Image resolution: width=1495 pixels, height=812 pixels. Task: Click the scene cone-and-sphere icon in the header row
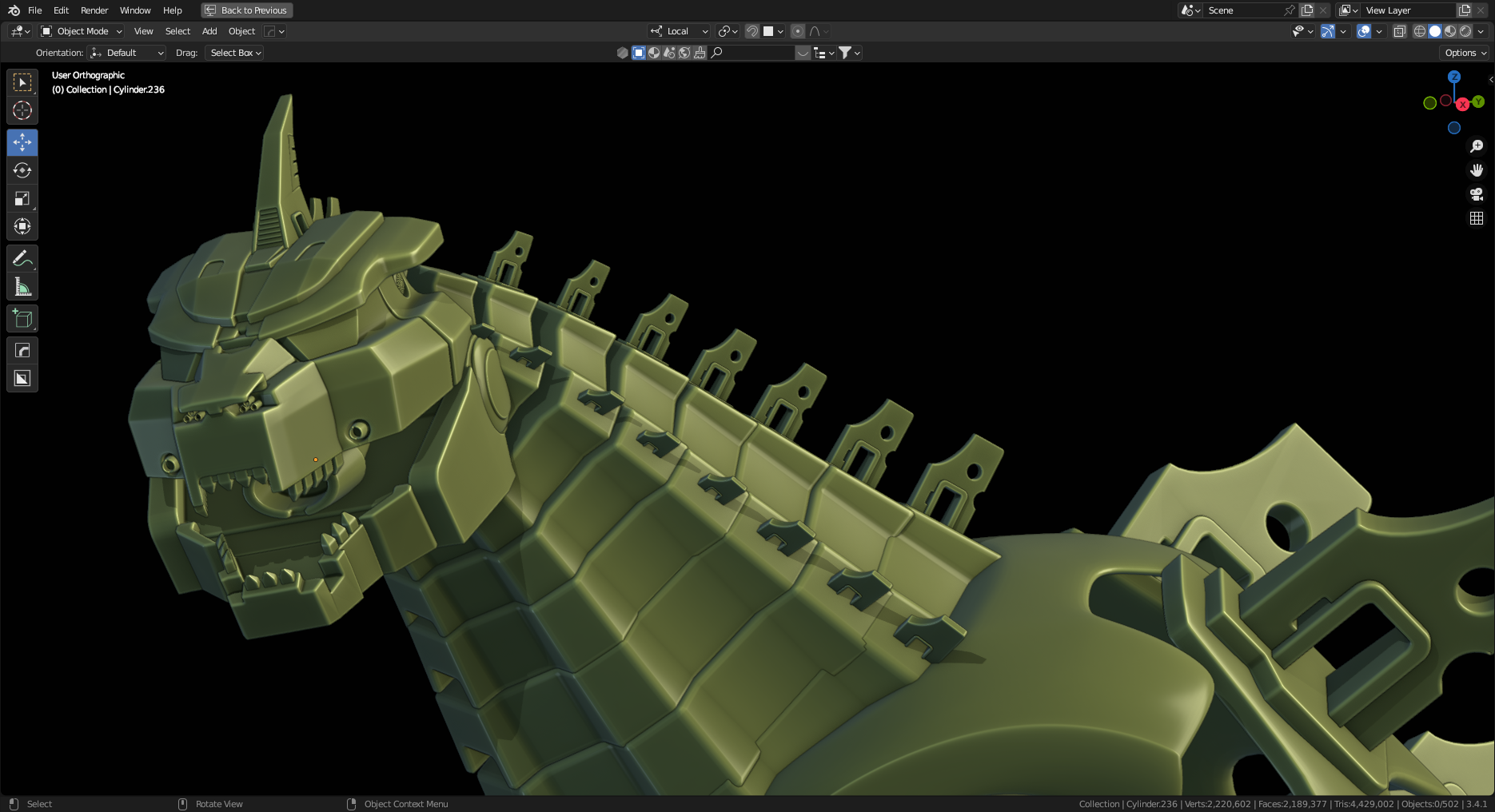click(x=669, y=53)
